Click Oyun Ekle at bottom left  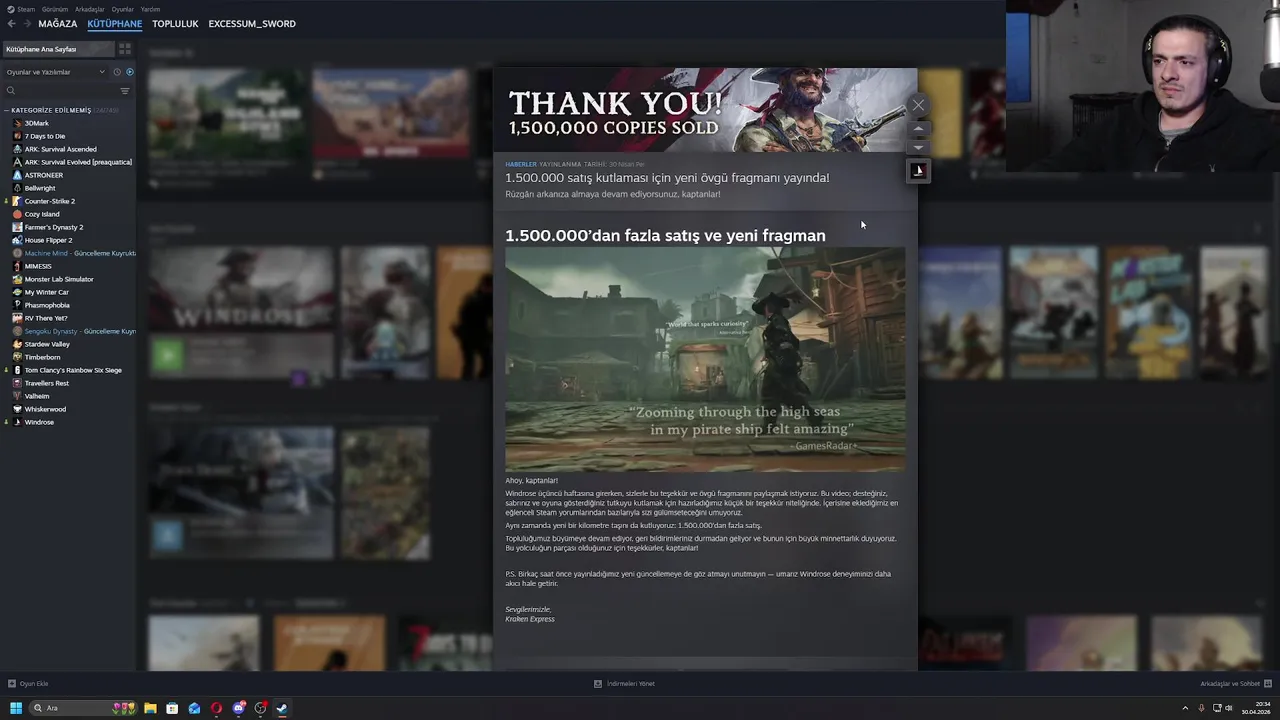pos(28,684)
